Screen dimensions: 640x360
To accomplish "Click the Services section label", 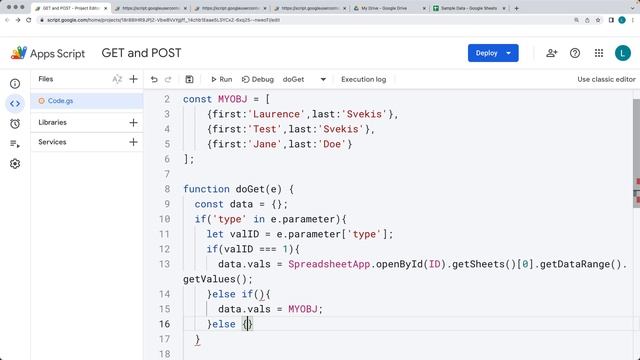I will point(52,142).
